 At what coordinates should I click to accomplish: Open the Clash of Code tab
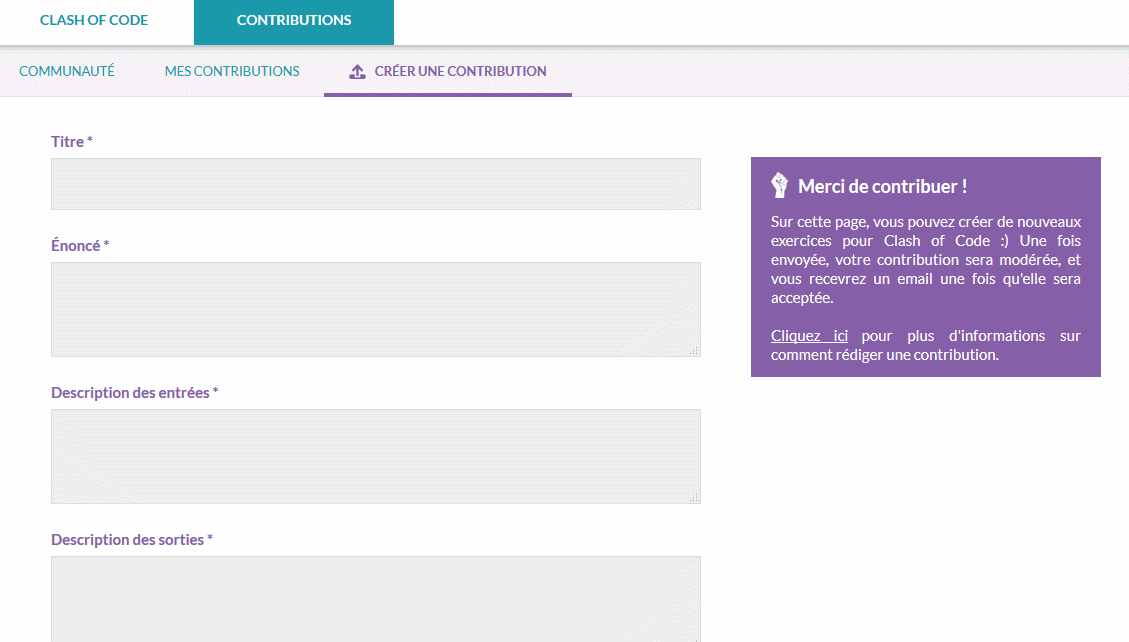pyautogui.click(x=94, y=21)
